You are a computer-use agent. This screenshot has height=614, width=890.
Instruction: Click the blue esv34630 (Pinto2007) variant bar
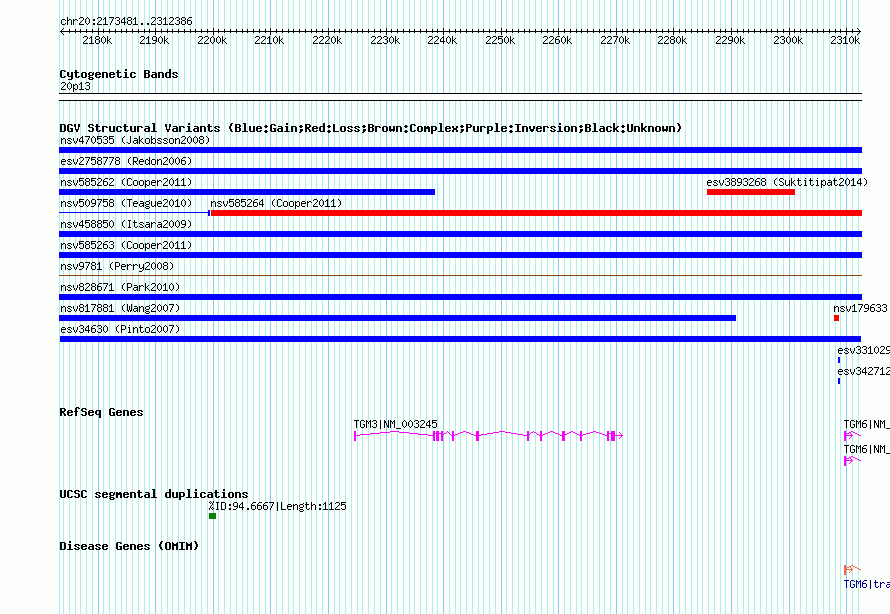point(460,339)
